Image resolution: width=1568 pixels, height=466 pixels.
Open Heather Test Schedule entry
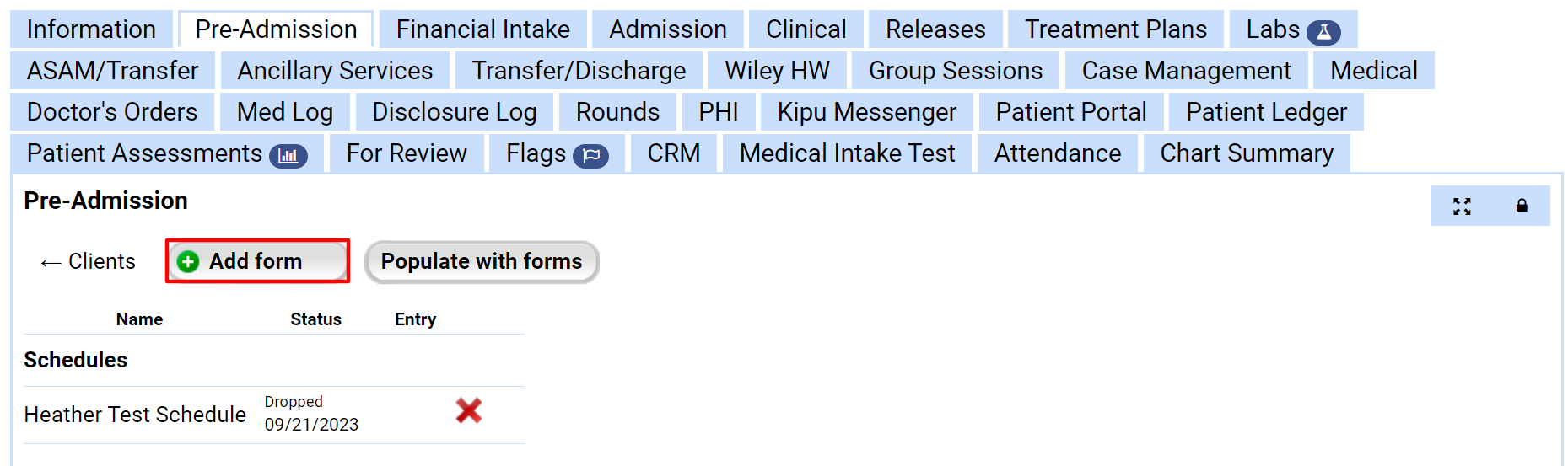tap(135, 415)
